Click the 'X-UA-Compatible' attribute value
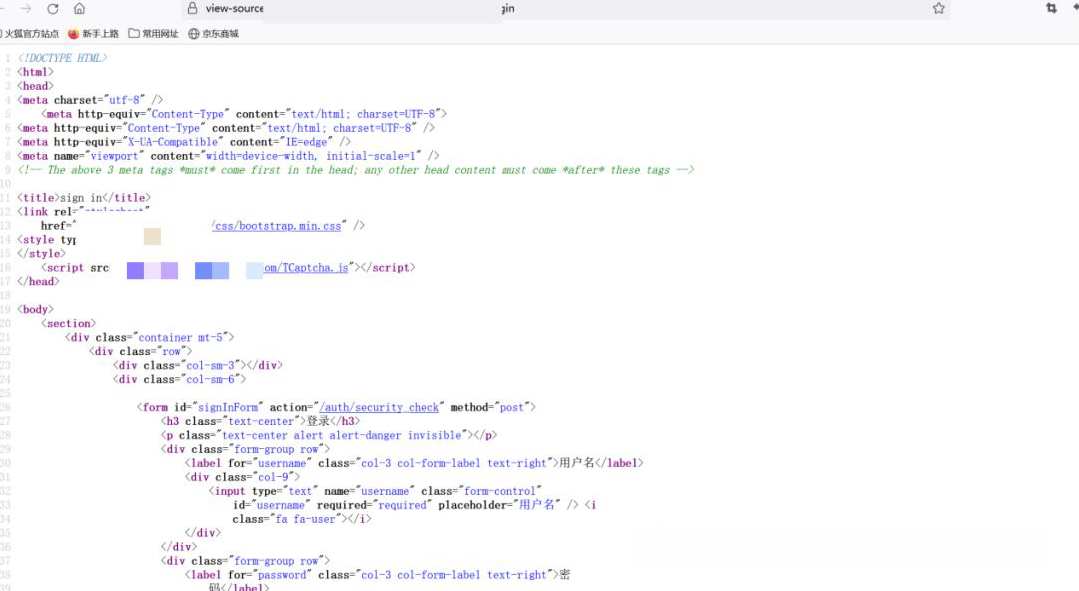Screen dimensions: 1079x591 coord(173,142)
